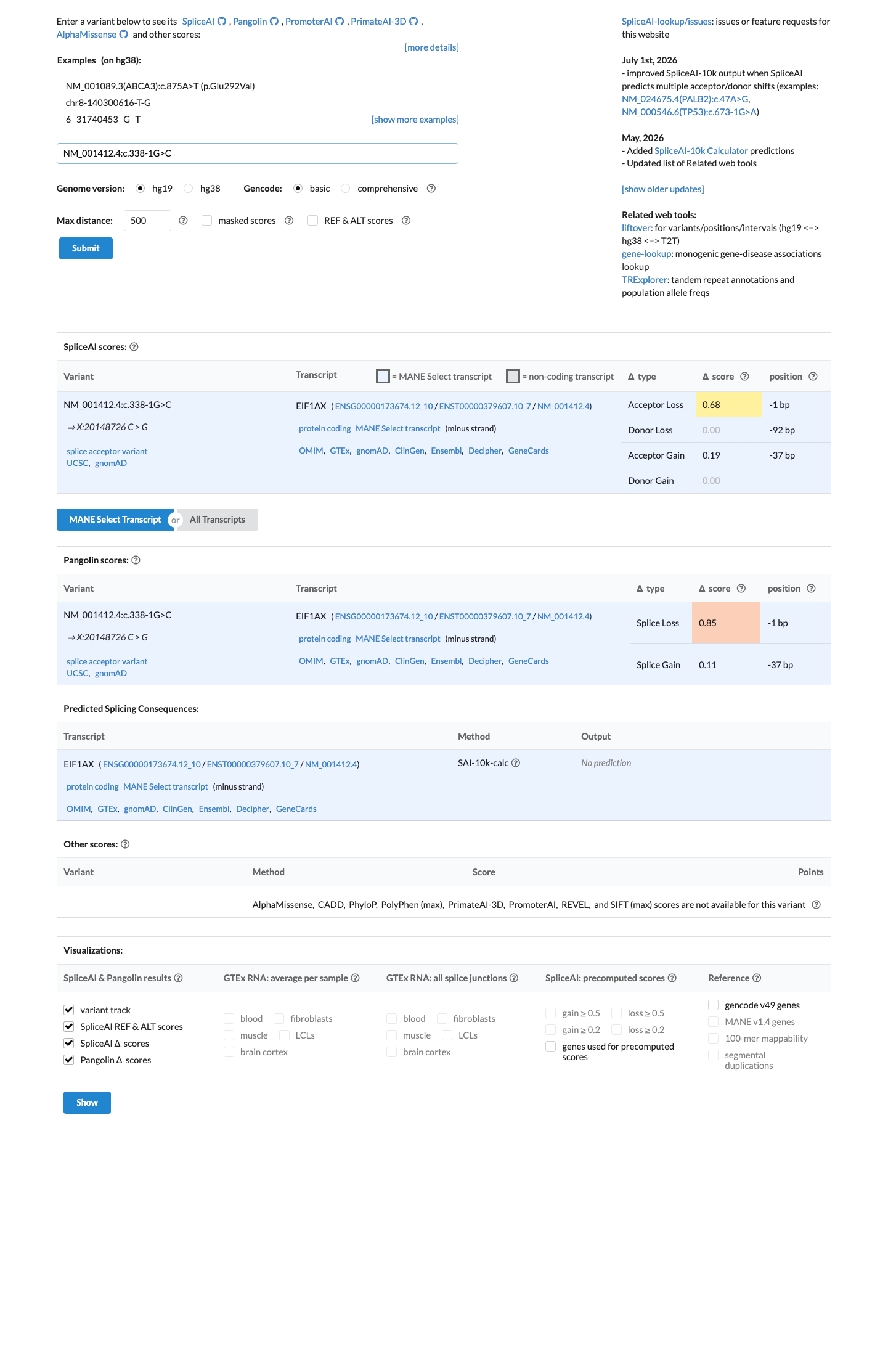Image resolution: width=896 pixels, height=1356 pixels.
Task: Uncheck SpliceAI Δ scores visualization
Action: pyautogui.click(x=69, y=1044)
